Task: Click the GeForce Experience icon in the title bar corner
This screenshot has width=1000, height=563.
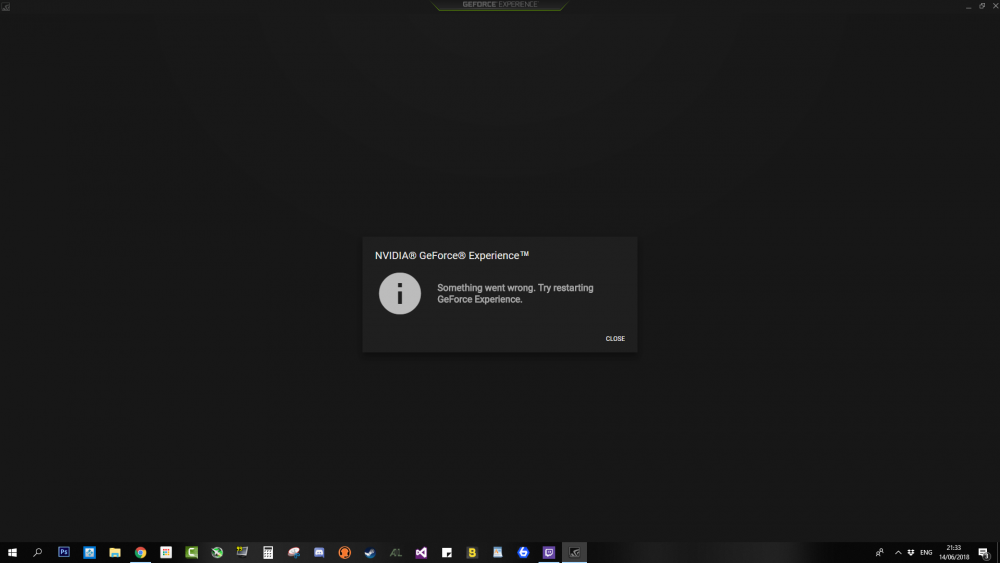Action: click(x=6, y=6)
